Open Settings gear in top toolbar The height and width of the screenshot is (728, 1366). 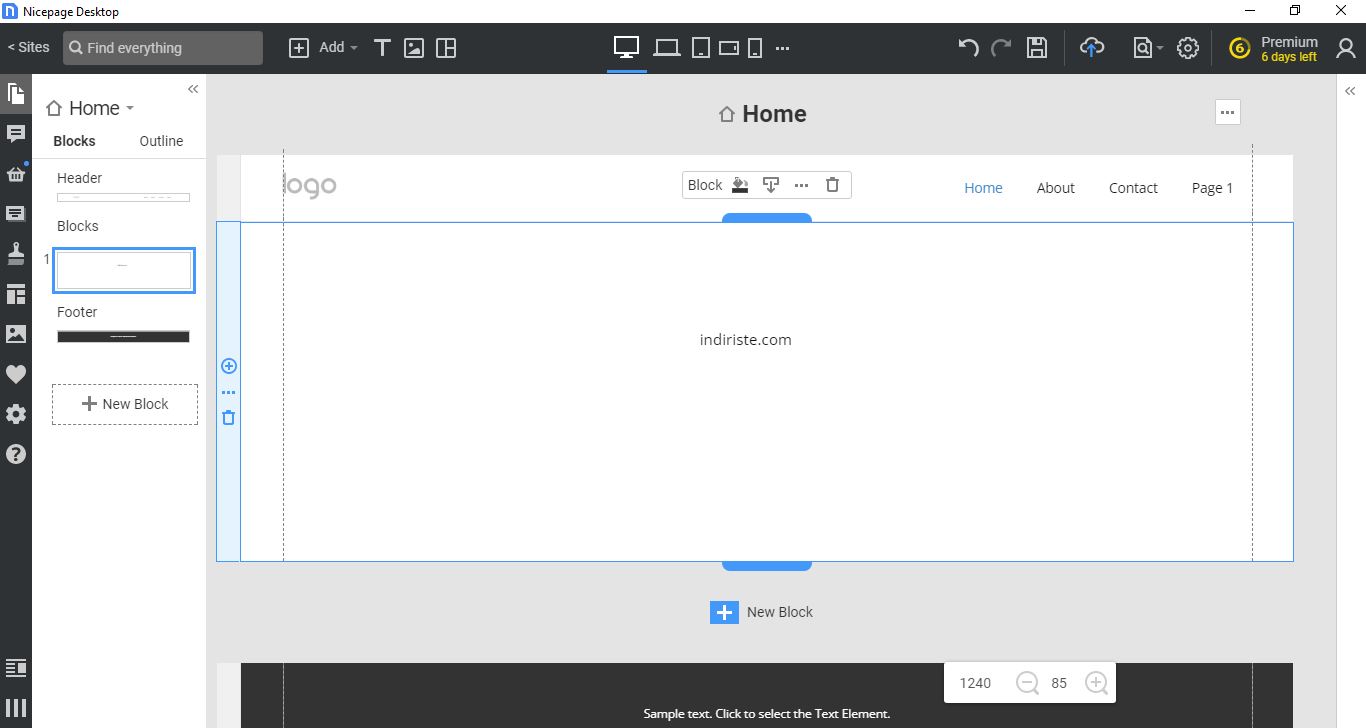tap(1188, 48)
